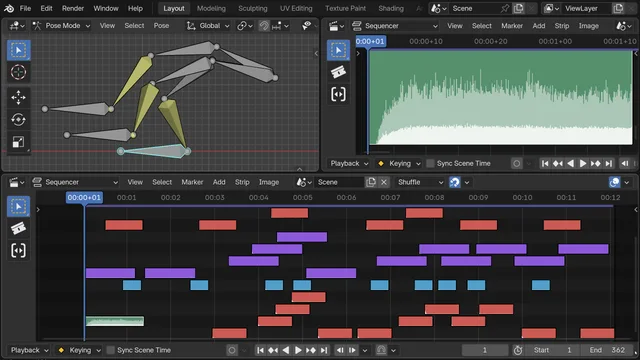Toggle auto keying in top sequencer
Image resolution: width=640 pixels, height=360 pixels.
pos(516,164)
